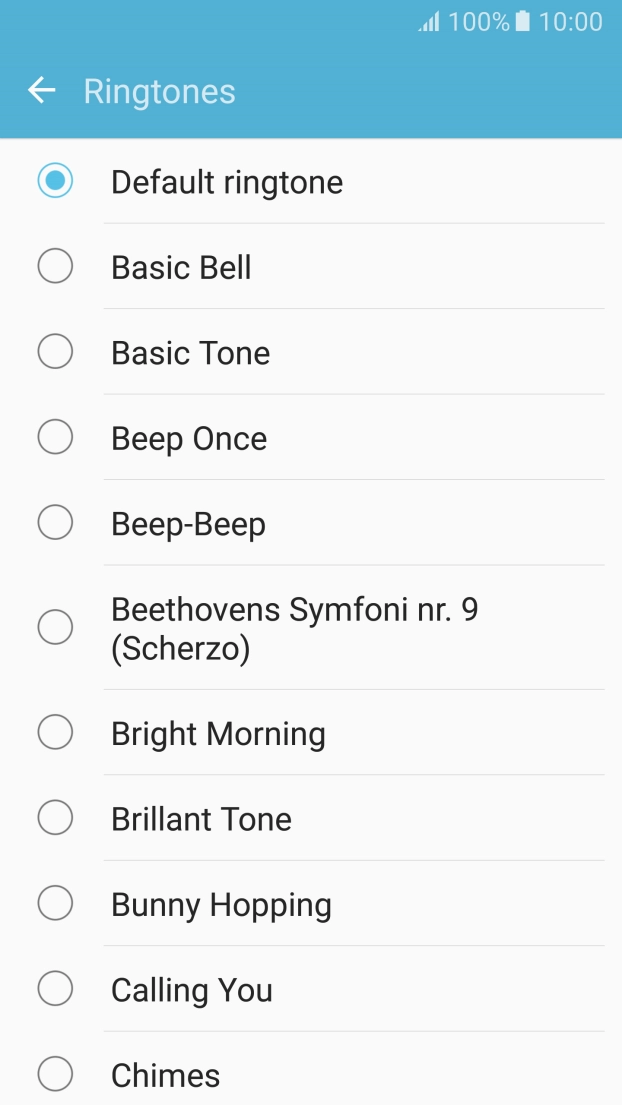The height and width of the screenshot is (1105, 622).
Task: Select the Calling You ringtone
Action: (x=55, y=988)
